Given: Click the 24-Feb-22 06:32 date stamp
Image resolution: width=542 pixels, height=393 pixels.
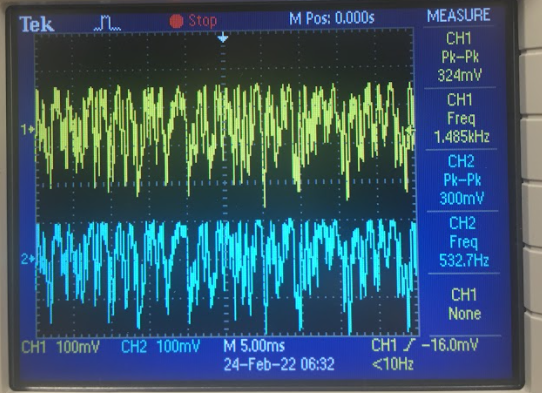Looking at the screenshot, I should coord(279,364).
